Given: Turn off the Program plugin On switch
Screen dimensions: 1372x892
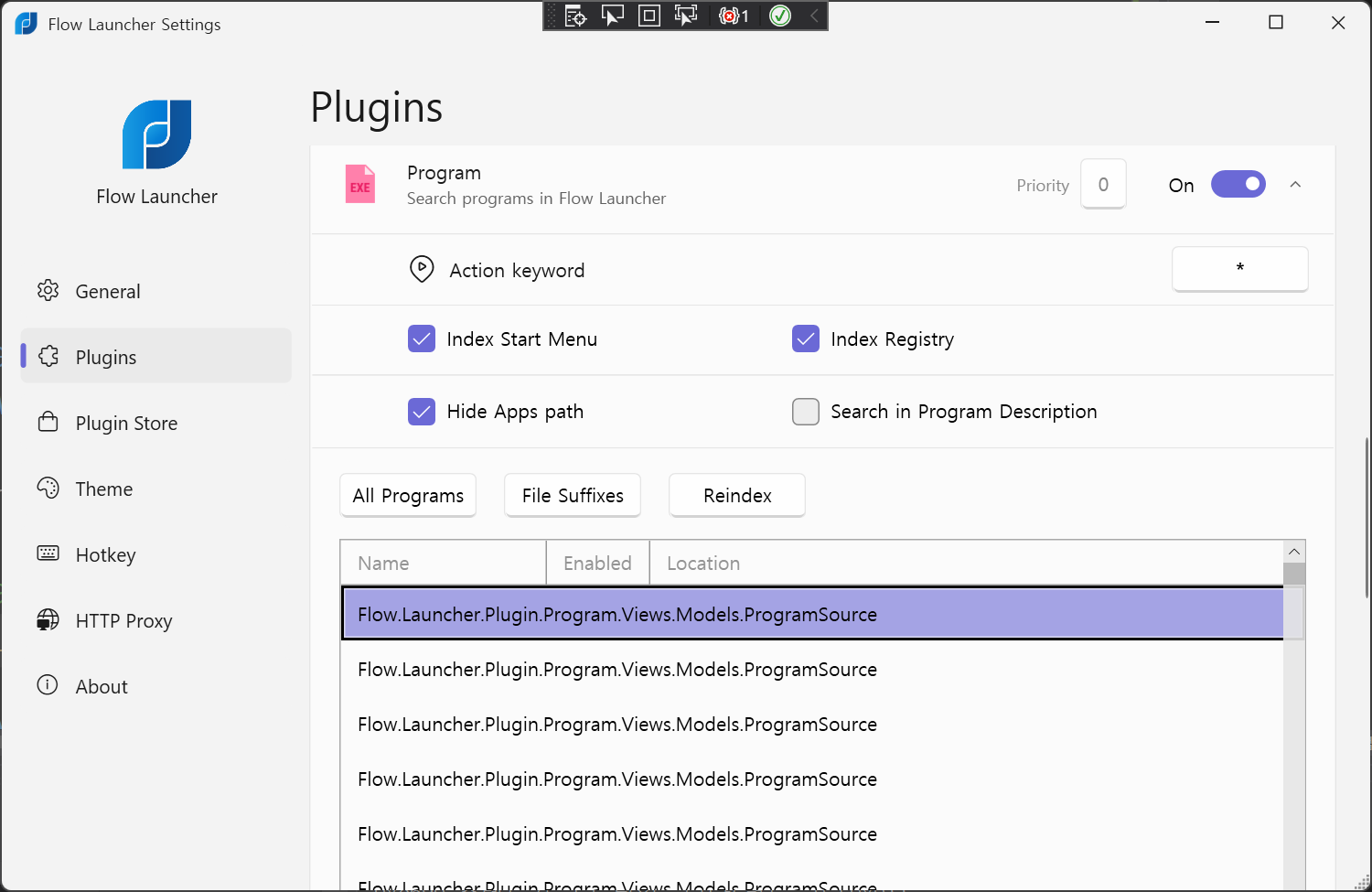Looking at the screenshot, I should (1238, 184).
